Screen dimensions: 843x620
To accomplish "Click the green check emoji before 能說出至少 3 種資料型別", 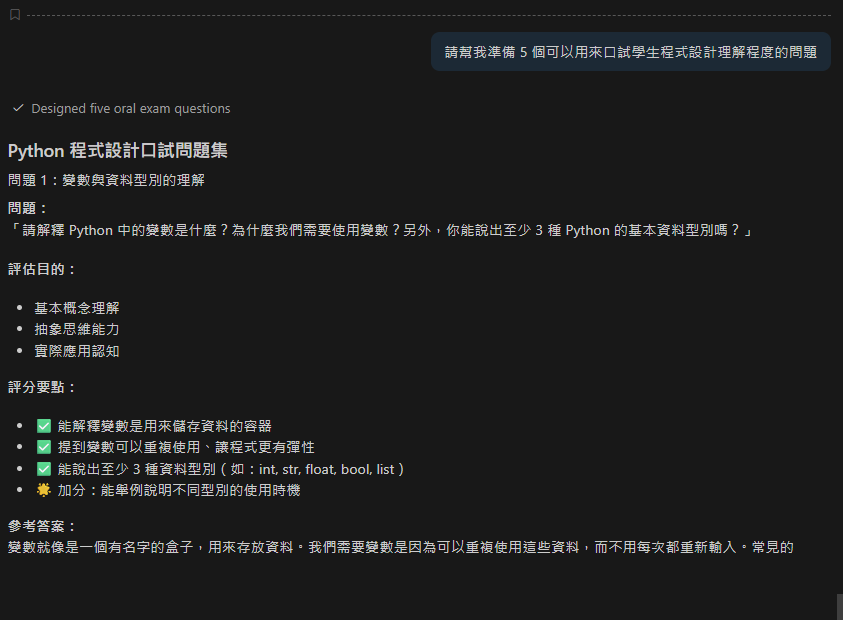I will click(43, 469).
